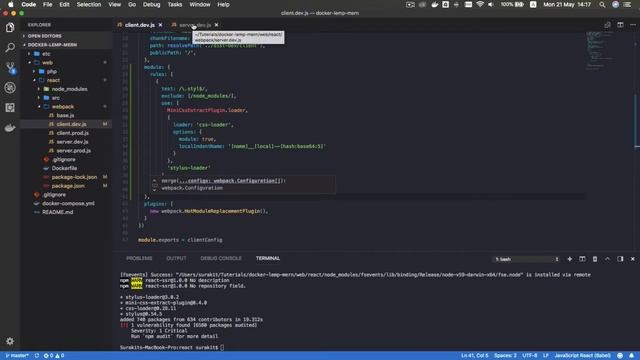Open the Manage gear in activity bar

(x=10, y=341)
